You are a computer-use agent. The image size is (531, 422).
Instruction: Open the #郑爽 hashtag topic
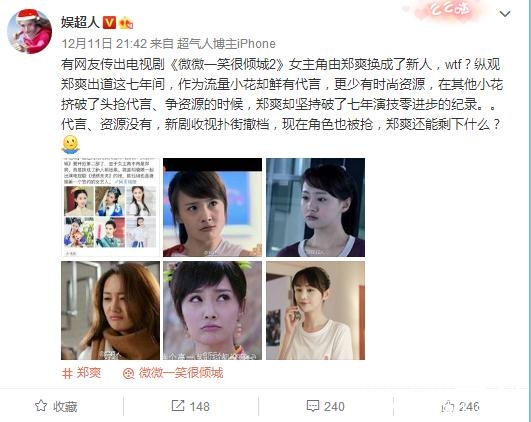pyautogui.click(x=82, y=373)
